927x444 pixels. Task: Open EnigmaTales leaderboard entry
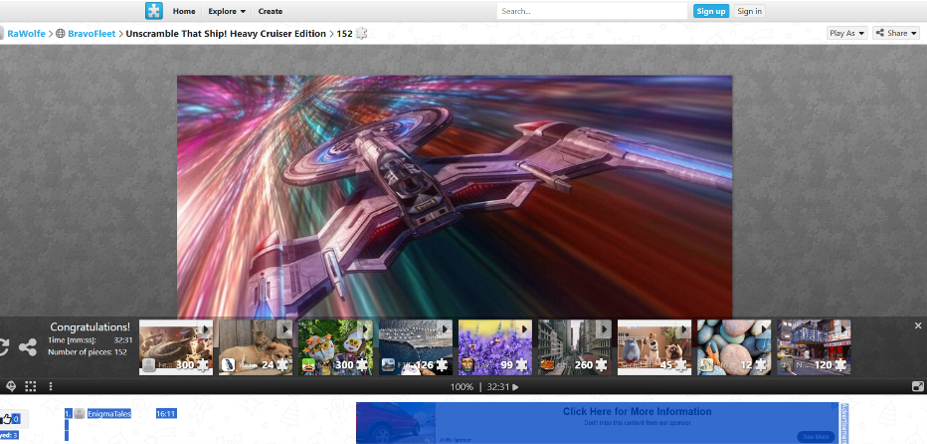click(x=109, y=413)
